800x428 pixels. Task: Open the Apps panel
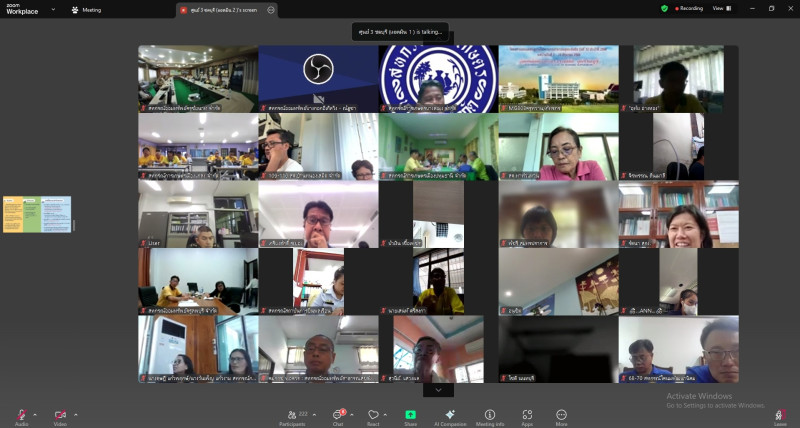pyautogui.click(x=527, y=417)
